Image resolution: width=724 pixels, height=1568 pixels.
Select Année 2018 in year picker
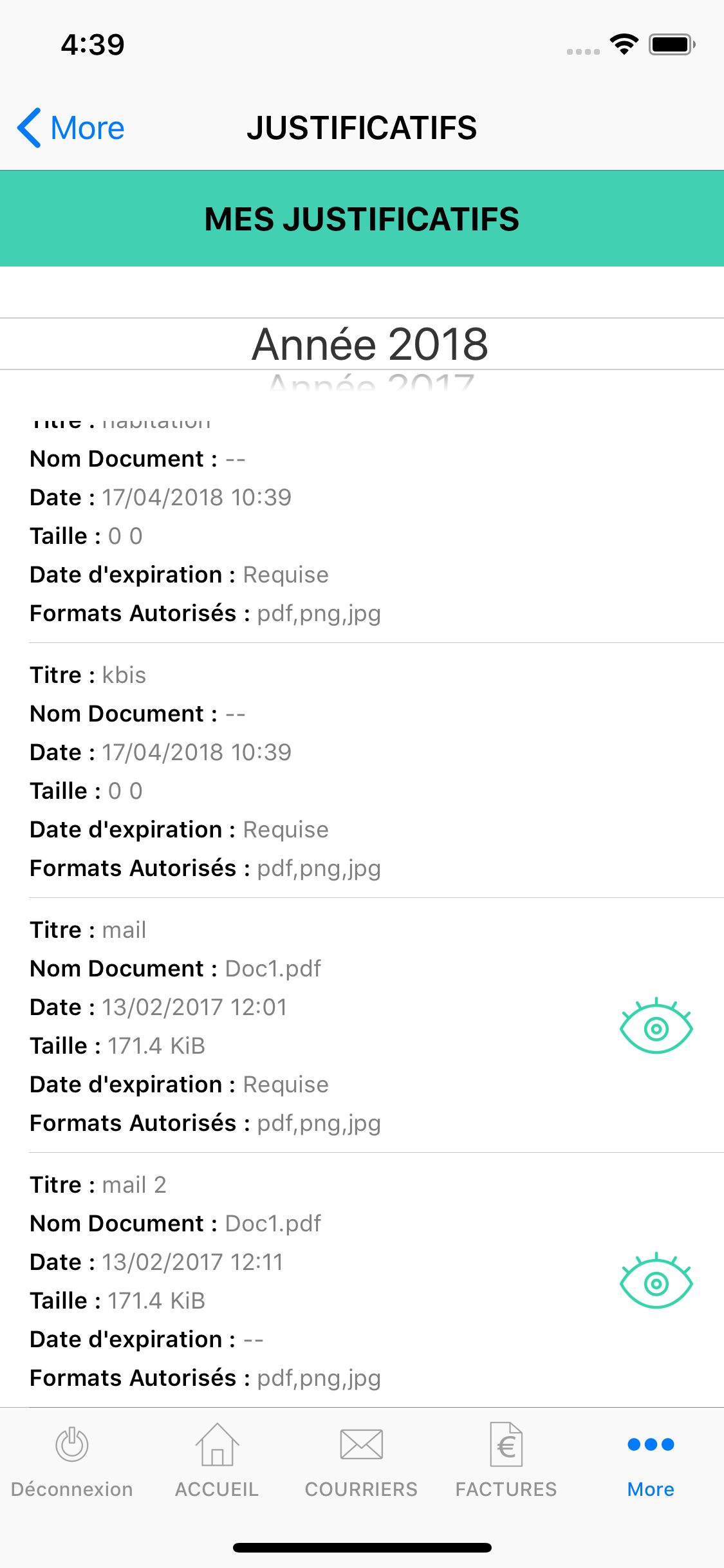tap(370, 344)
